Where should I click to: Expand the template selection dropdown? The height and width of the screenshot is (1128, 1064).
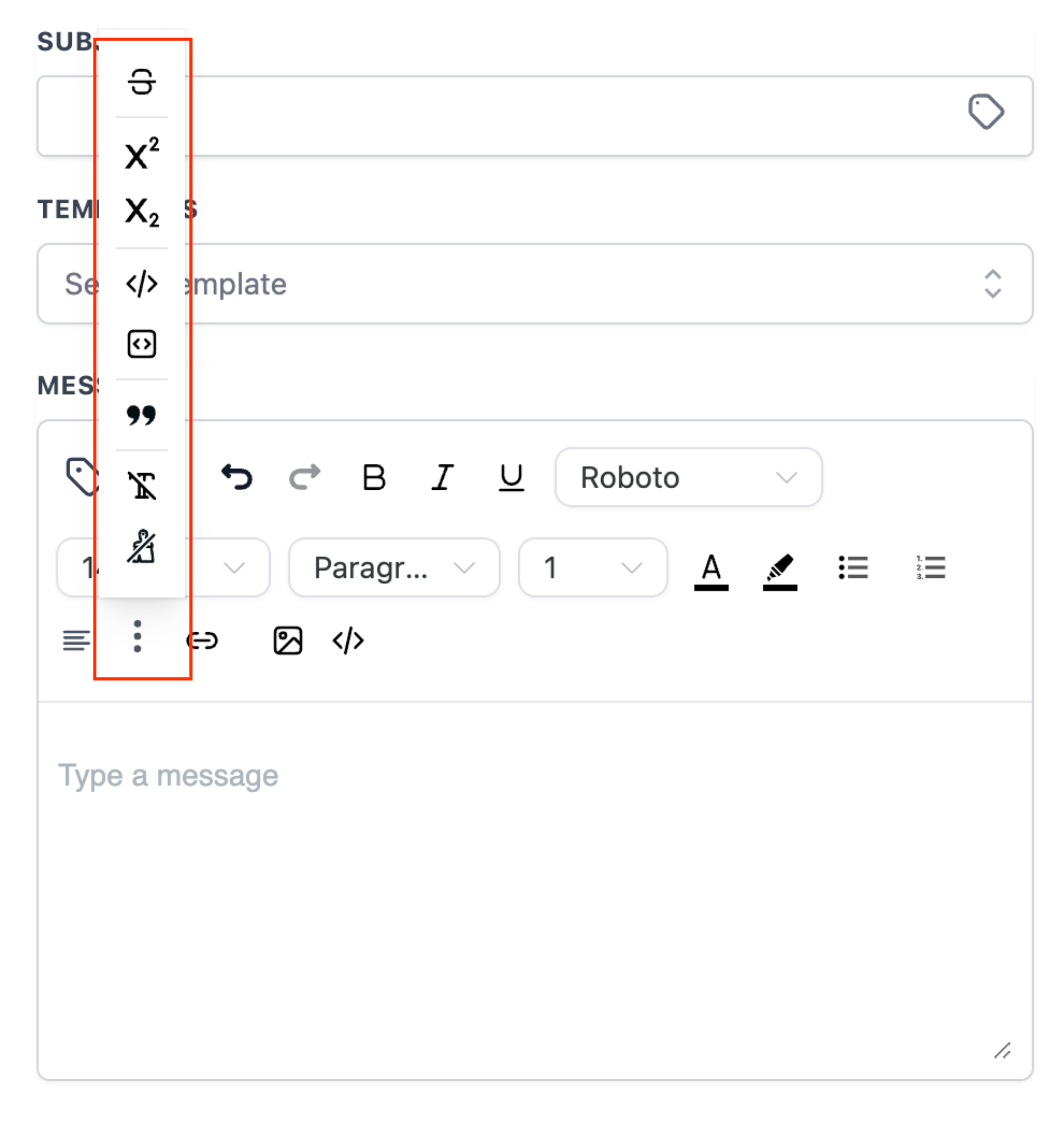click(x=535, y=284)
